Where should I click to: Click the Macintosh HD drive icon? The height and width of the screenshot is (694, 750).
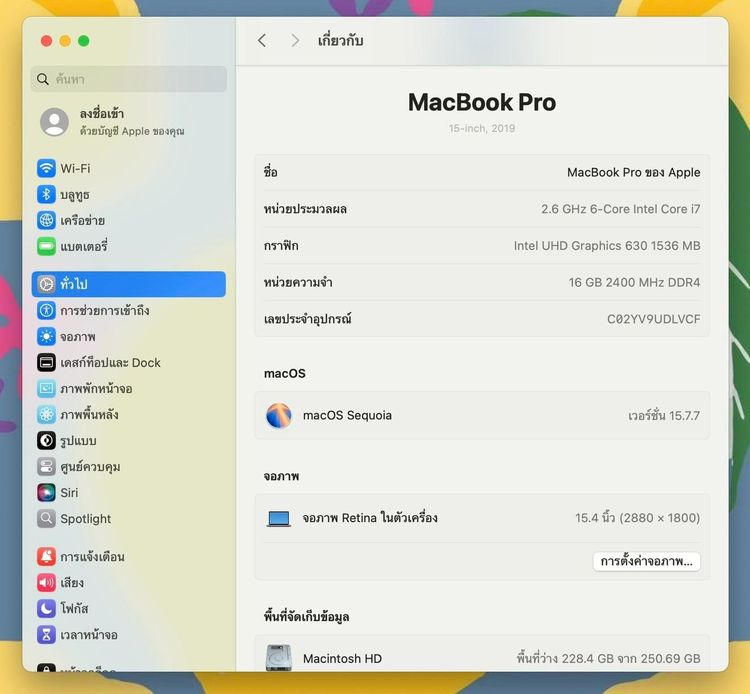(x=278, y=658)
